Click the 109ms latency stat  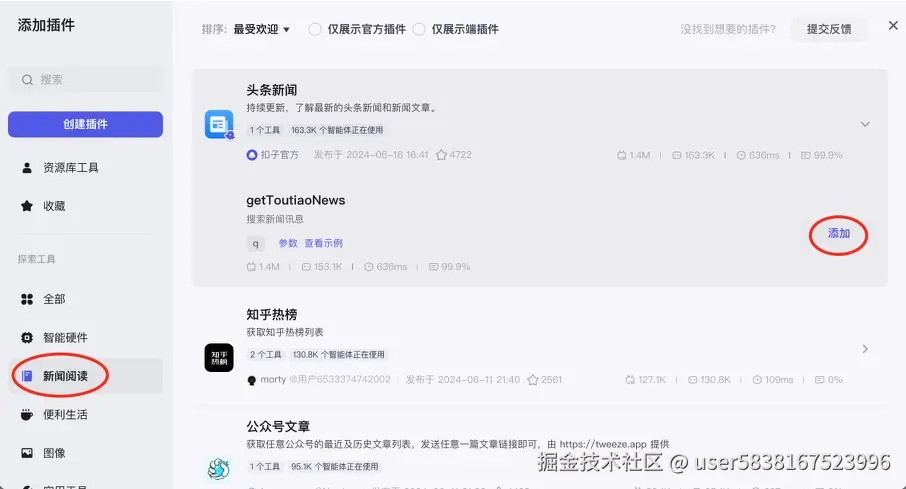click(x=773, y=380)
